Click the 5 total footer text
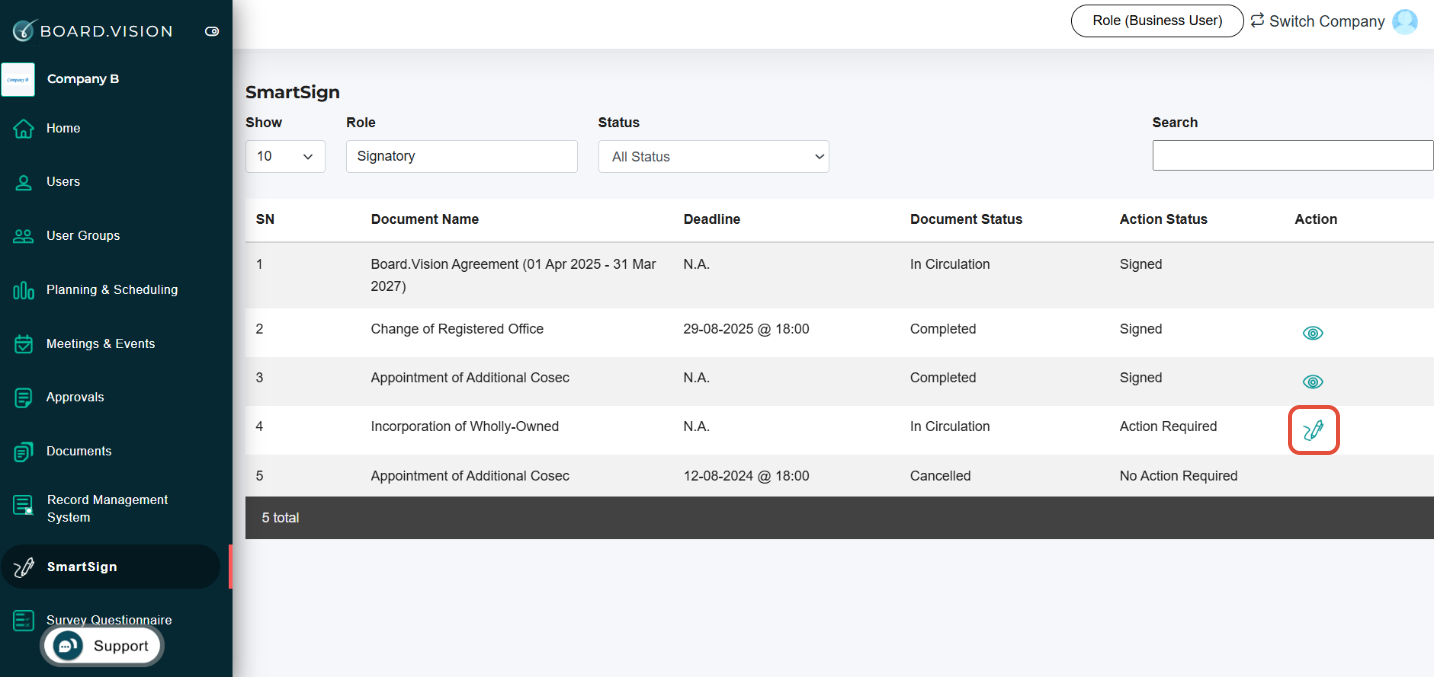This screenshot has height=677, width=1434. pos(281,518)
